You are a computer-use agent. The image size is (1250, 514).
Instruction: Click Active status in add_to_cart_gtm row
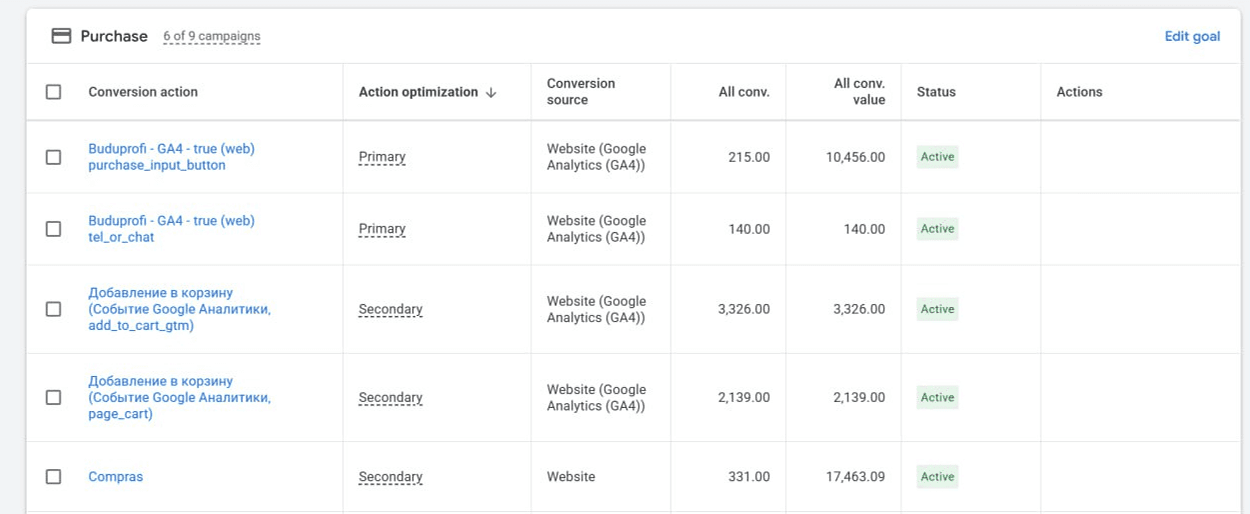click(938, 309)
